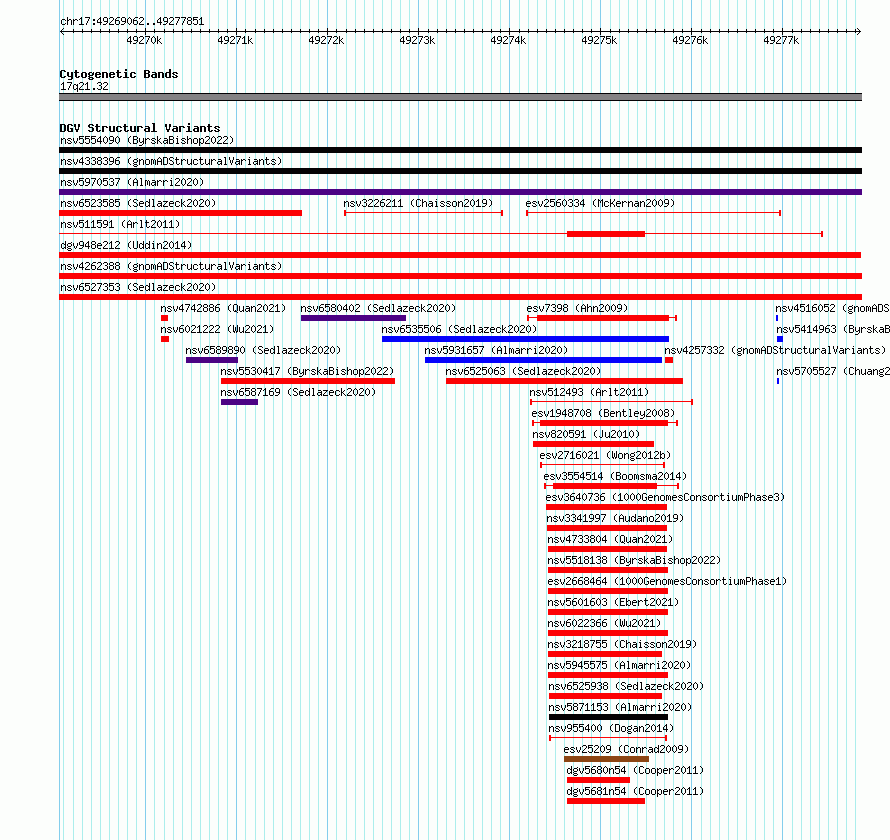
Task: Click the nsv5554090 (ByrskaBishop2022) label
Action: (x=147, y=140)
